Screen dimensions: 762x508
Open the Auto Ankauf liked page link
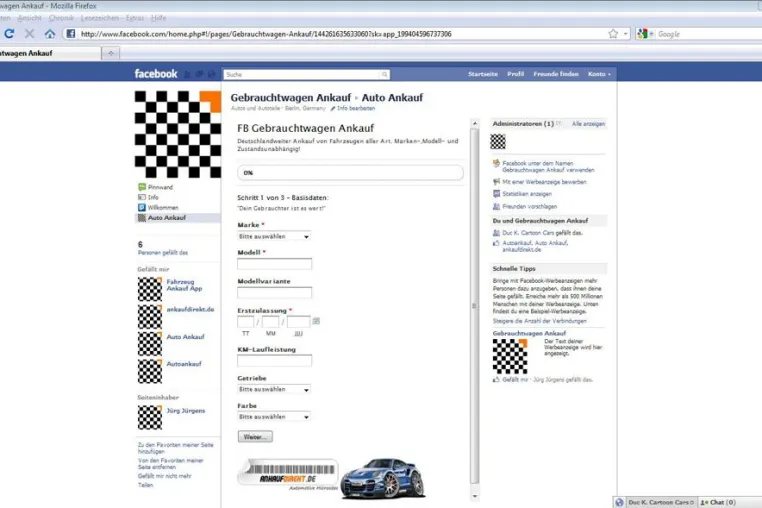(x=186, y=336)
